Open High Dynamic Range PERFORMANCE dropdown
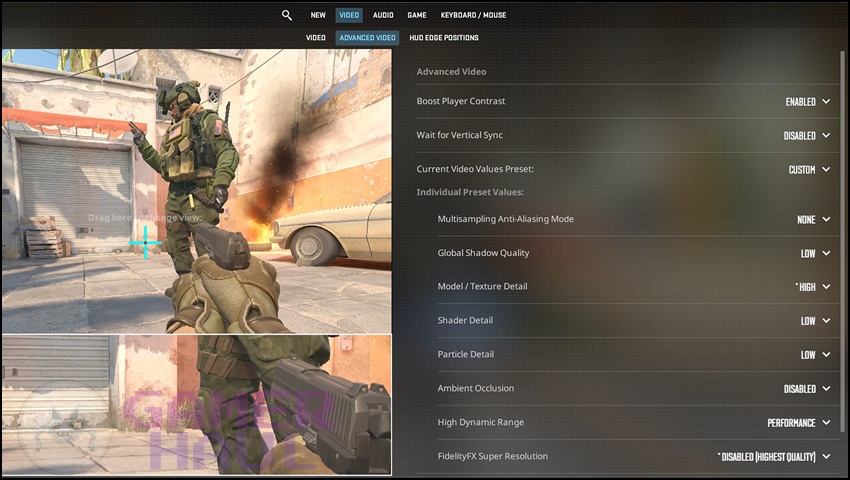The image size is (850, 480). (799, 423)
